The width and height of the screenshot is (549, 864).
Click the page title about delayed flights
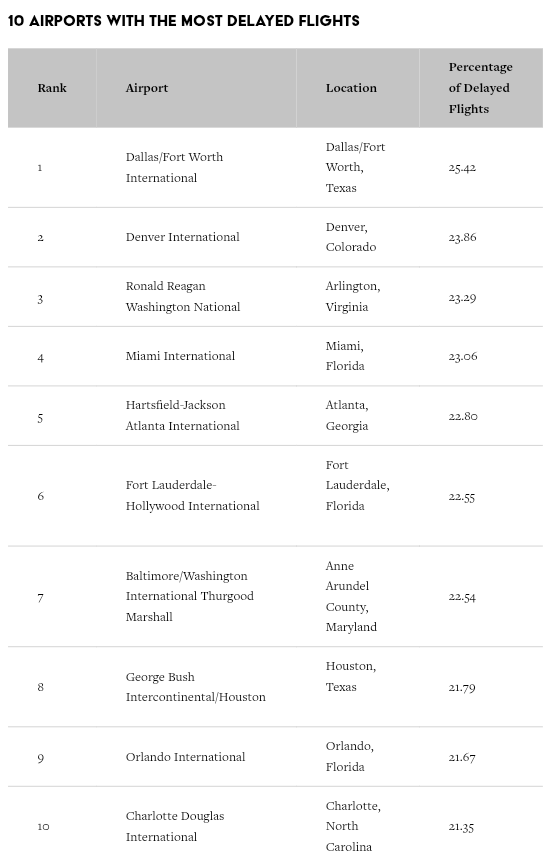pos(184,21)
